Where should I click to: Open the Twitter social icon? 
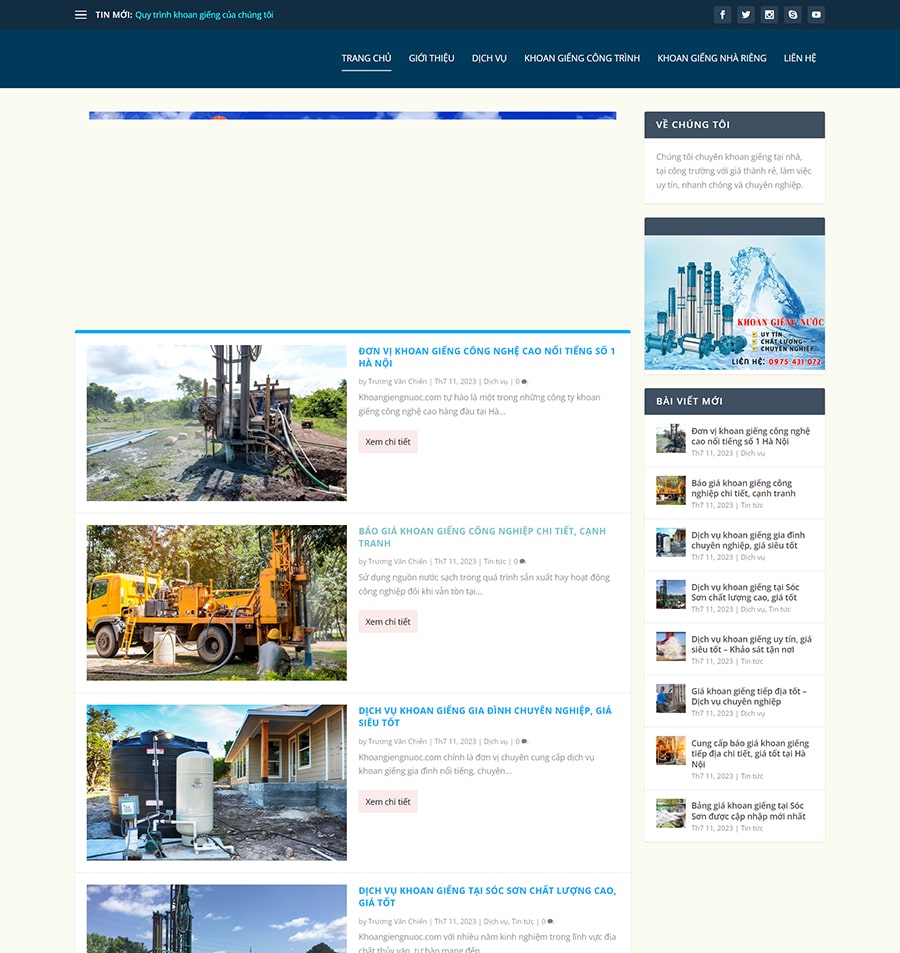pyautogui.click(x=746, y=15)
